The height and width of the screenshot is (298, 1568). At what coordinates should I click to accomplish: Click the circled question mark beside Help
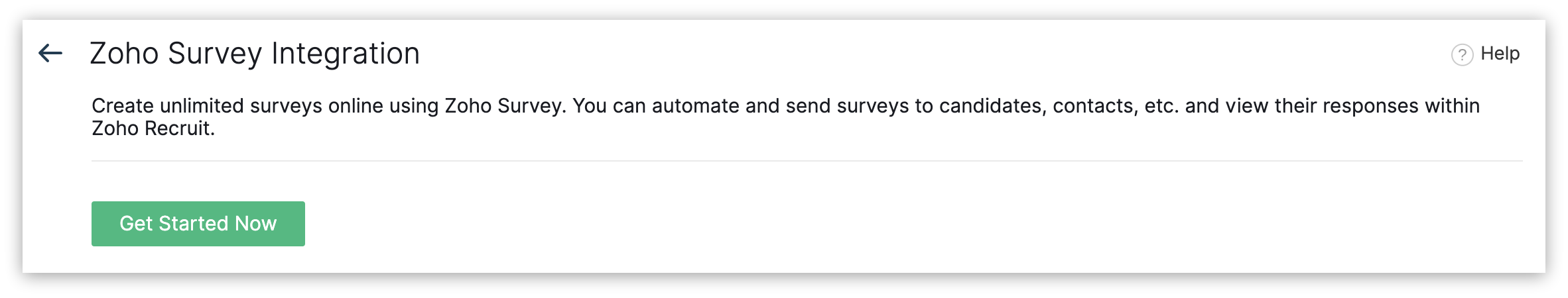coord(1462,54)
